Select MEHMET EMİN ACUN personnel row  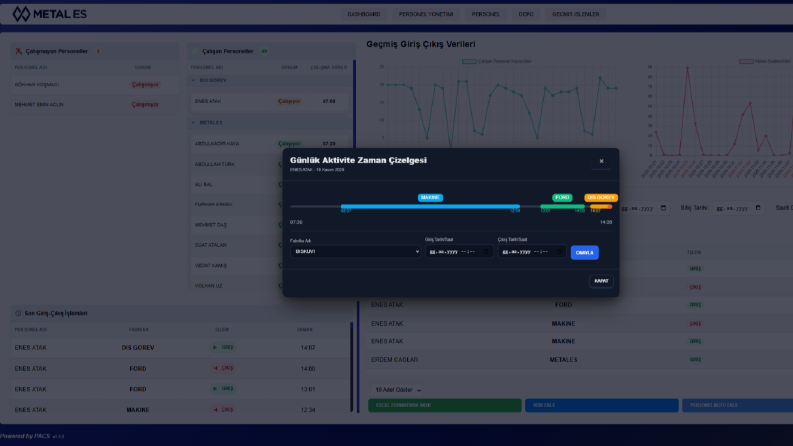[95, 105]
